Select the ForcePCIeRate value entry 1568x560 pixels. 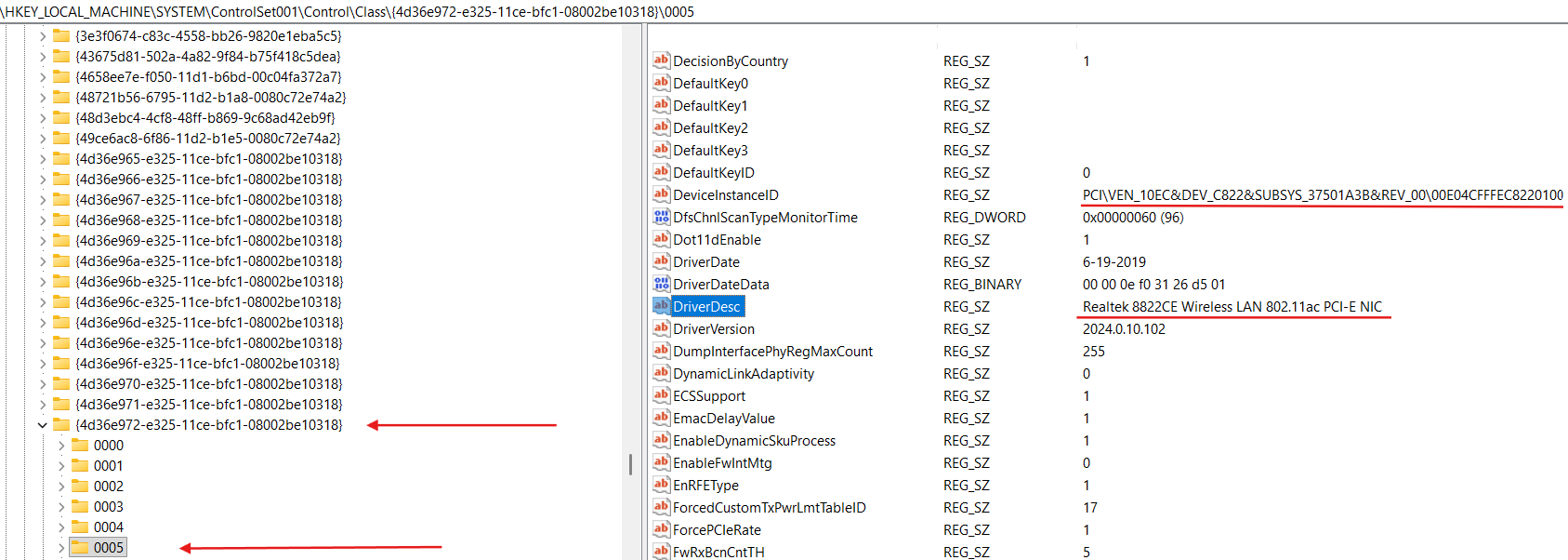(x=717, y=530)
